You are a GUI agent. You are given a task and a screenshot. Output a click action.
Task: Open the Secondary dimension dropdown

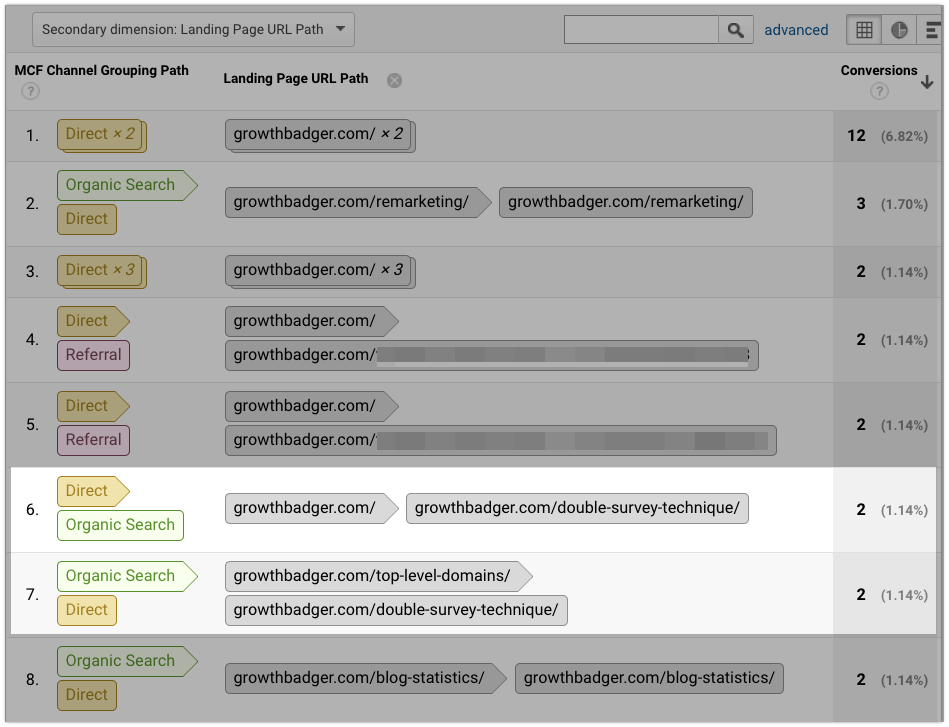click(x=193, y=30)
